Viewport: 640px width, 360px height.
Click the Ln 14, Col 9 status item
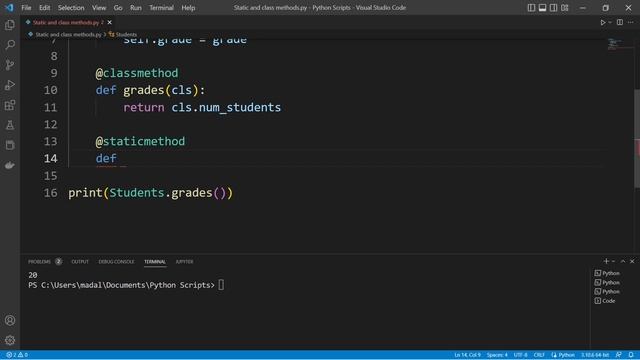coord(467,355)
